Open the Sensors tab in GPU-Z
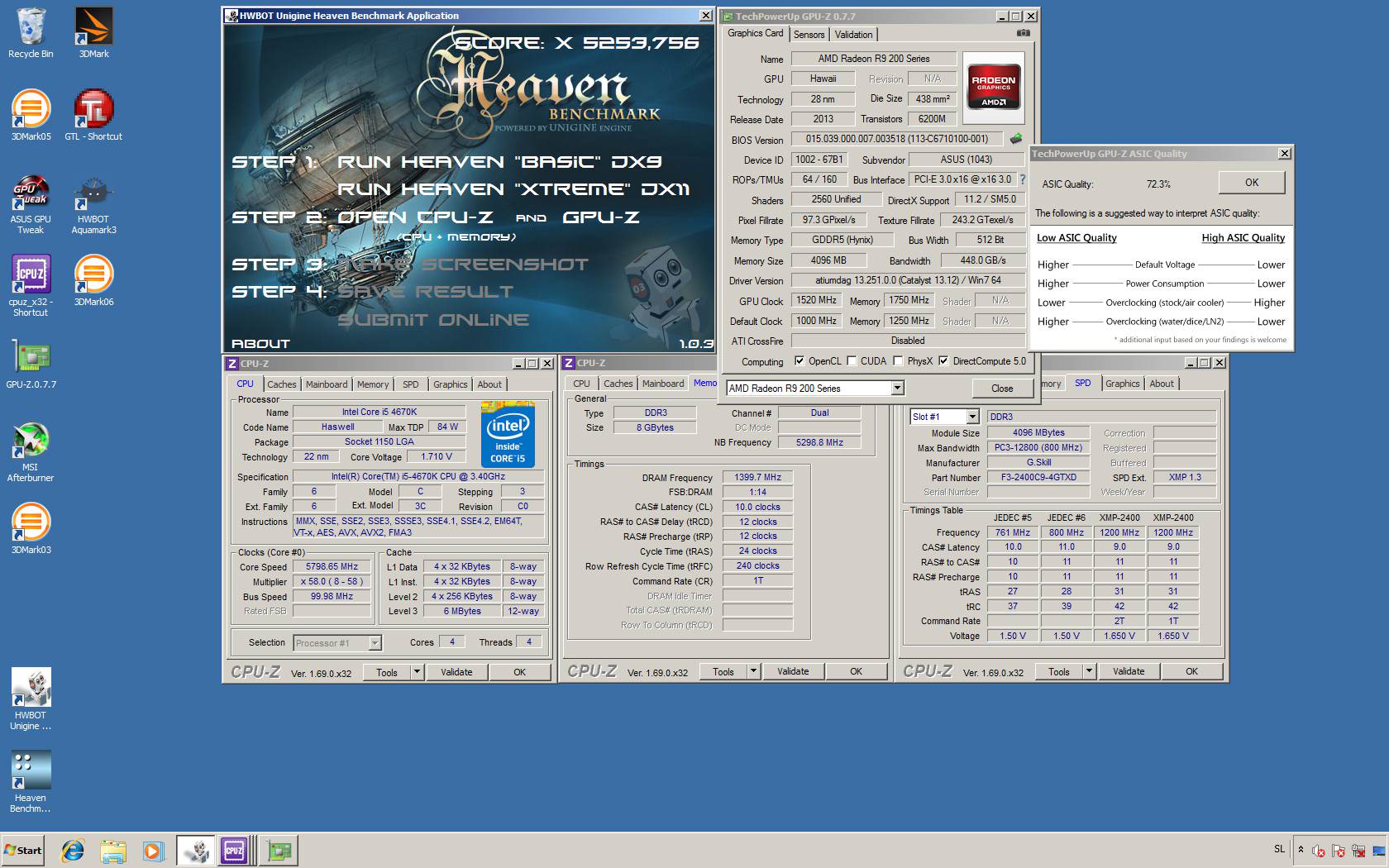This screenshot has width=1389, height=868. point(809,35)
